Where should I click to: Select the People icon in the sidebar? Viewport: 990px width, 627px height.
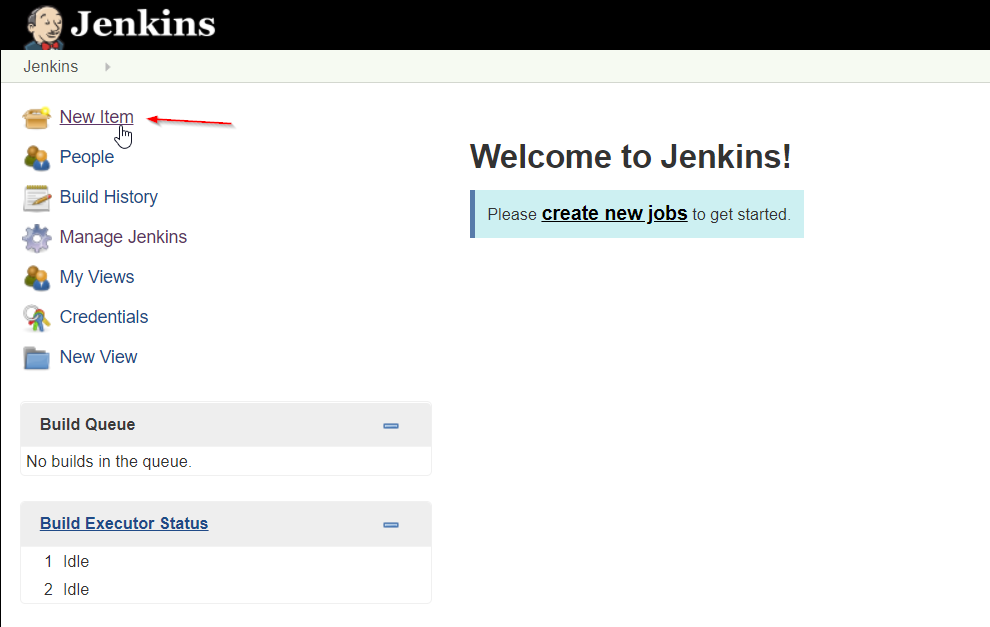(36, 157)
